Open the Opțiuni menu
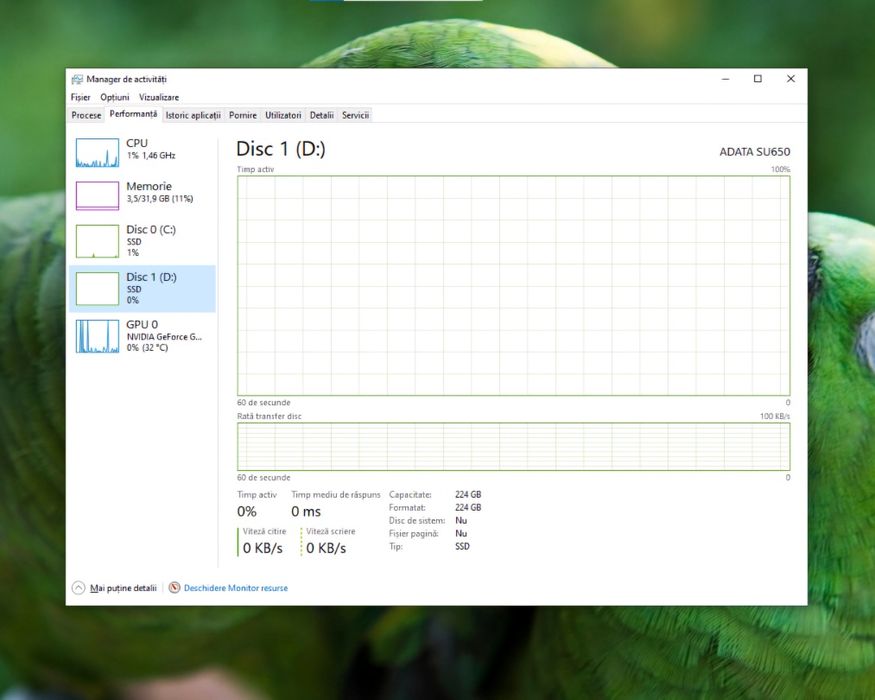This screenshot has width=875, height=700. click(x=114, y=97)
